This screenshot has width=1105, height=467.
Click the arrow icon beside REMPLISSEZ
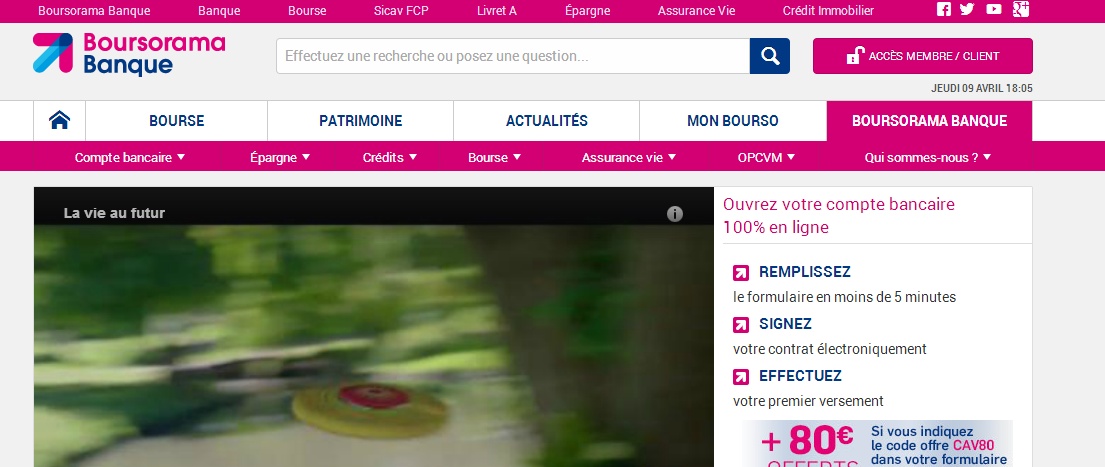click(741, 273)
